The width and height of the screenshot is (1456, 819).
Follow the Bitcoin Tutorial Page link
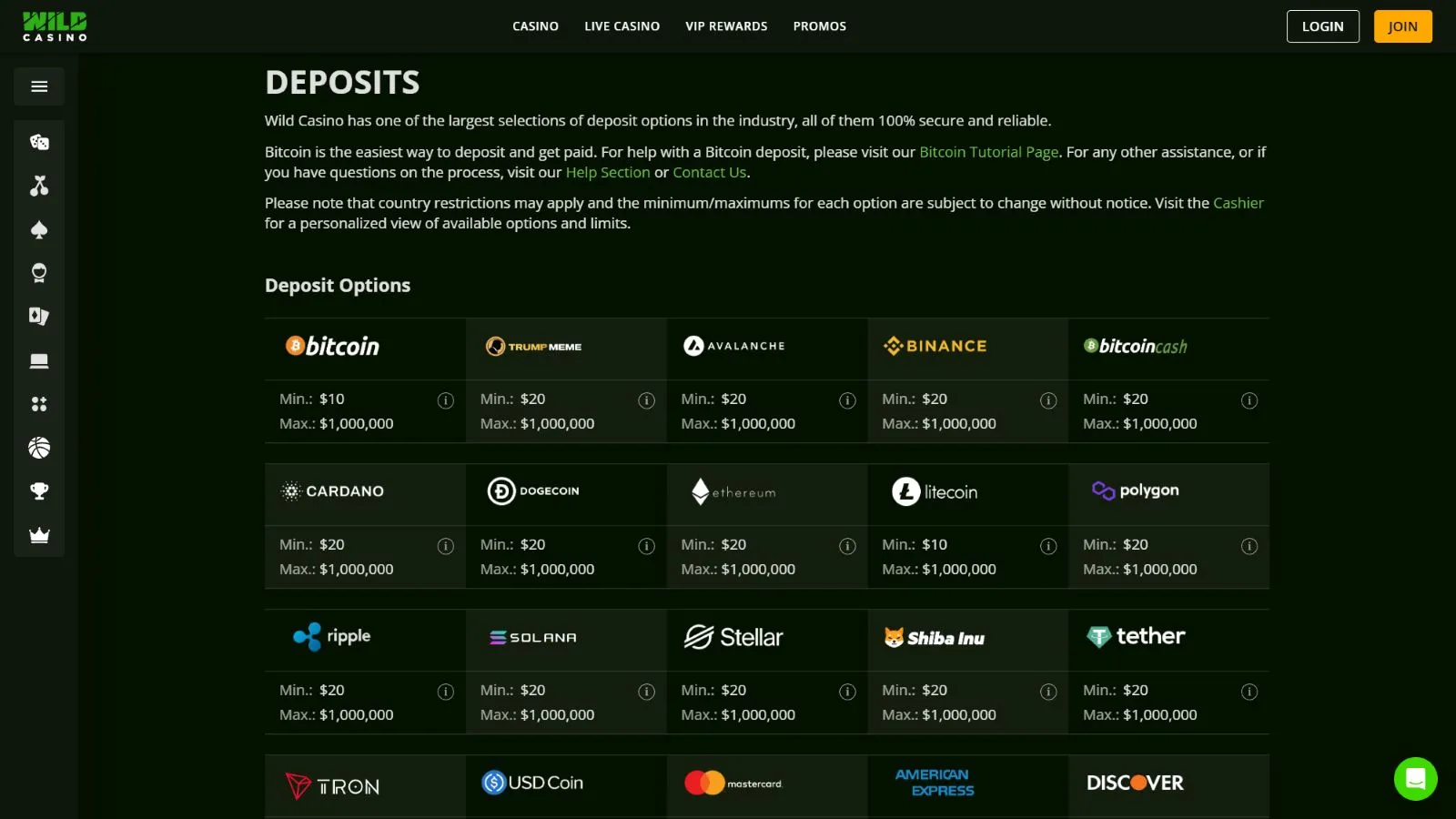(x=988, y=152)
